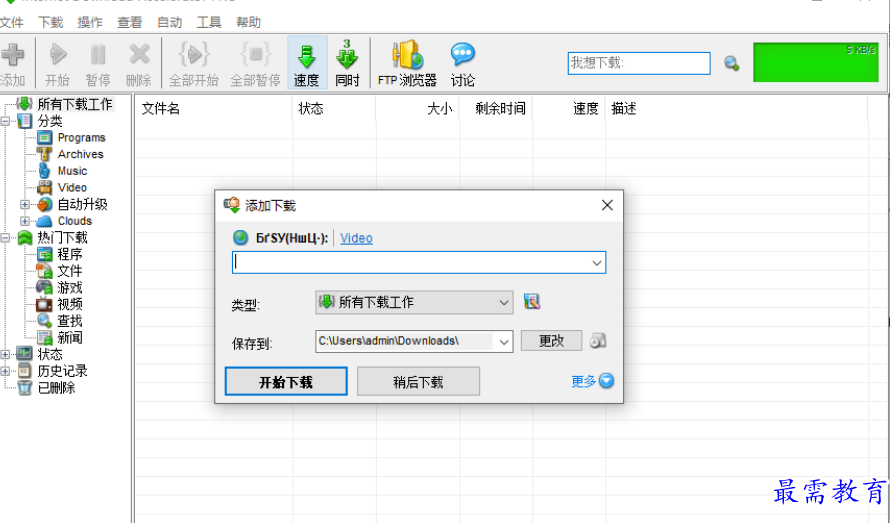Click the 剩余时间 column header
This screenshot has width=895, height=523.
pyautogui.click(x=495, y=108)
